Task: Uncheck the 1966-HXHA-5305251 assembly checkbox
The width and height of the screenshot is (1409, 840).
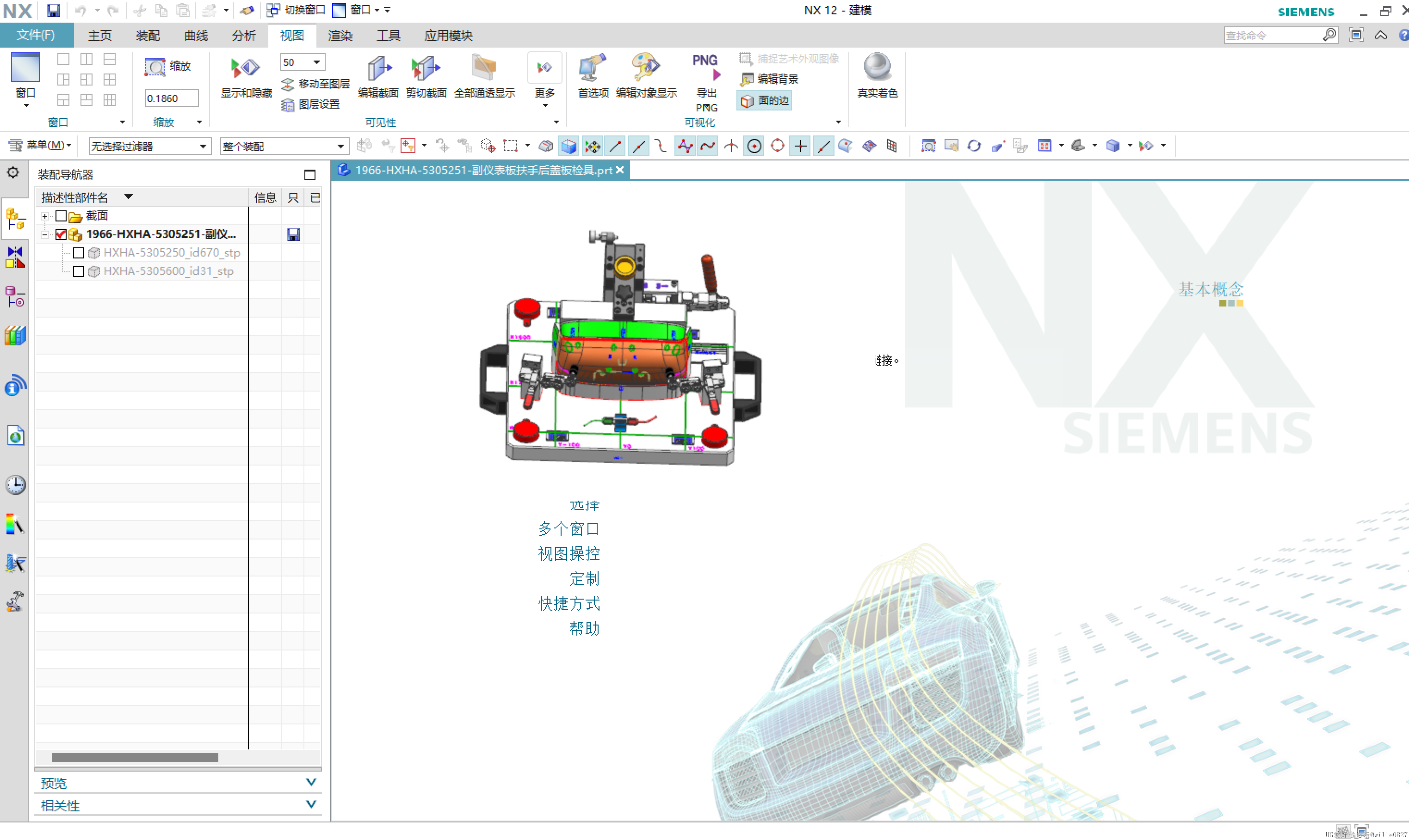Action: click(x=61, y=234)
